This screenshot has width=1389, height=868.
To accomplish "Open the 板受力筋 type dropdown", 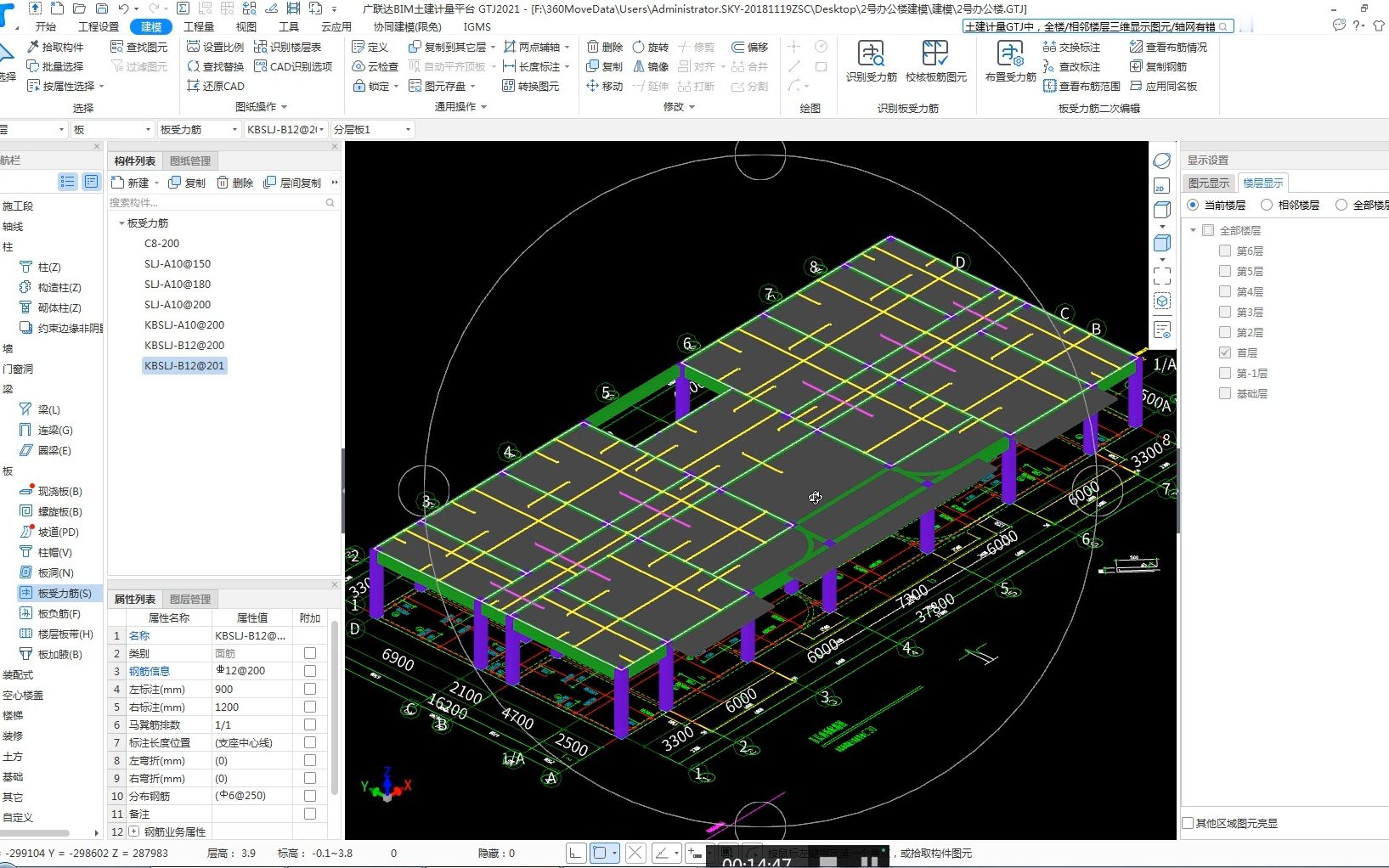I will [234, 129].
